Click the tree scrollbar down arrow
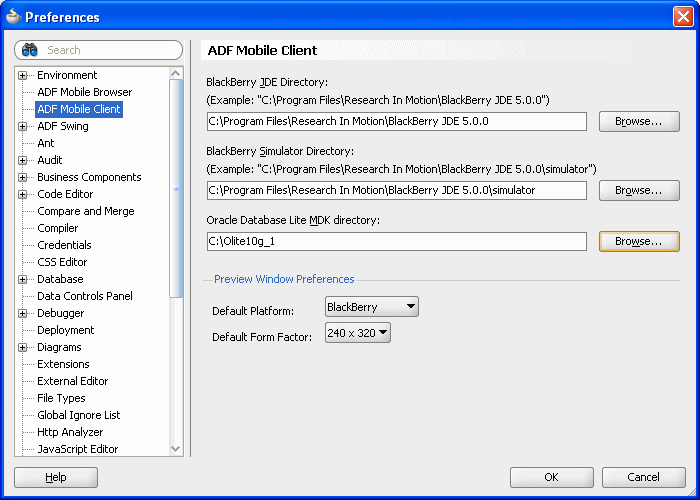This screenshot has height=500, width=700. pyautogui.click(x=176, y=449)
